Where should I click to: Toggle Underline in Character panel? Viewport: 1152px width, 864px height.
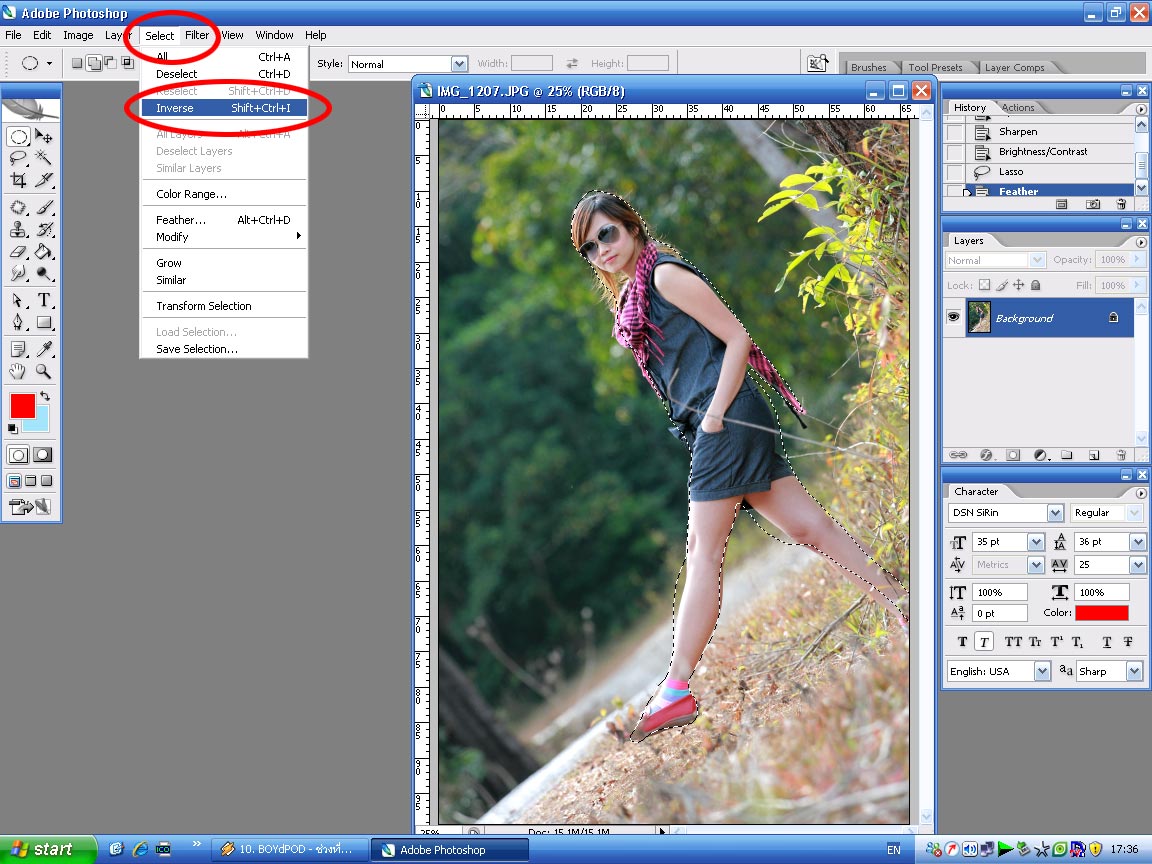point(1106,641)
